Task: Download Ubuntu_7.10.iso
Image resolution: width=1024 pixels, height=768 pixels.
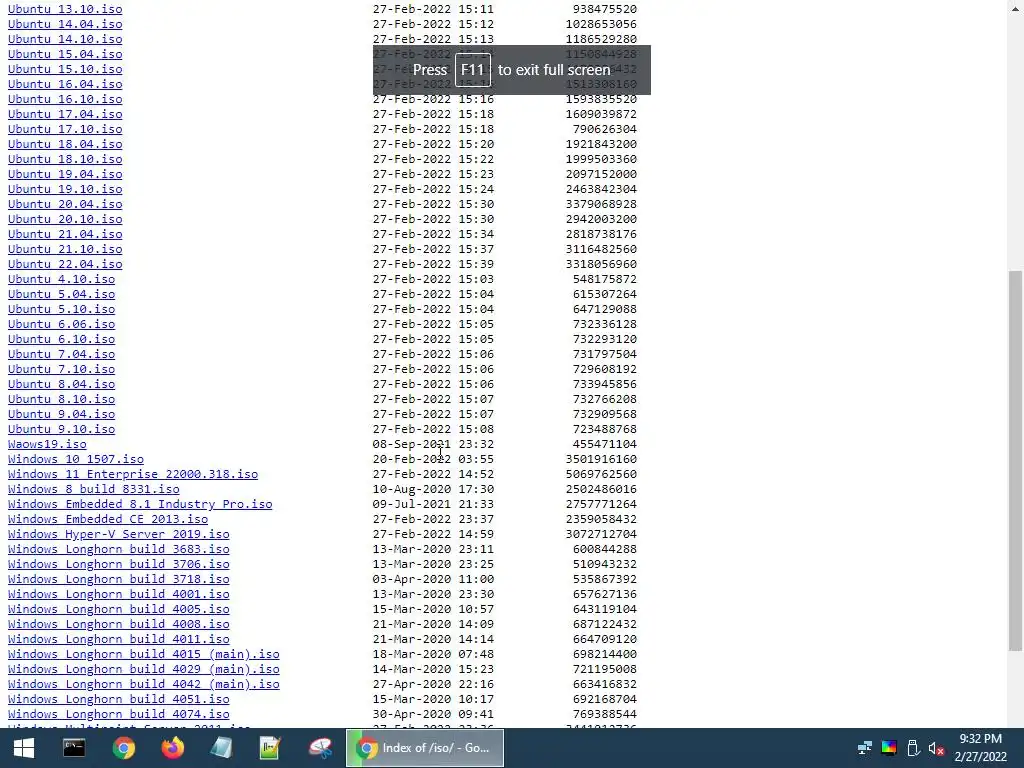Action: pyautogui.click(x=61, y=370)
